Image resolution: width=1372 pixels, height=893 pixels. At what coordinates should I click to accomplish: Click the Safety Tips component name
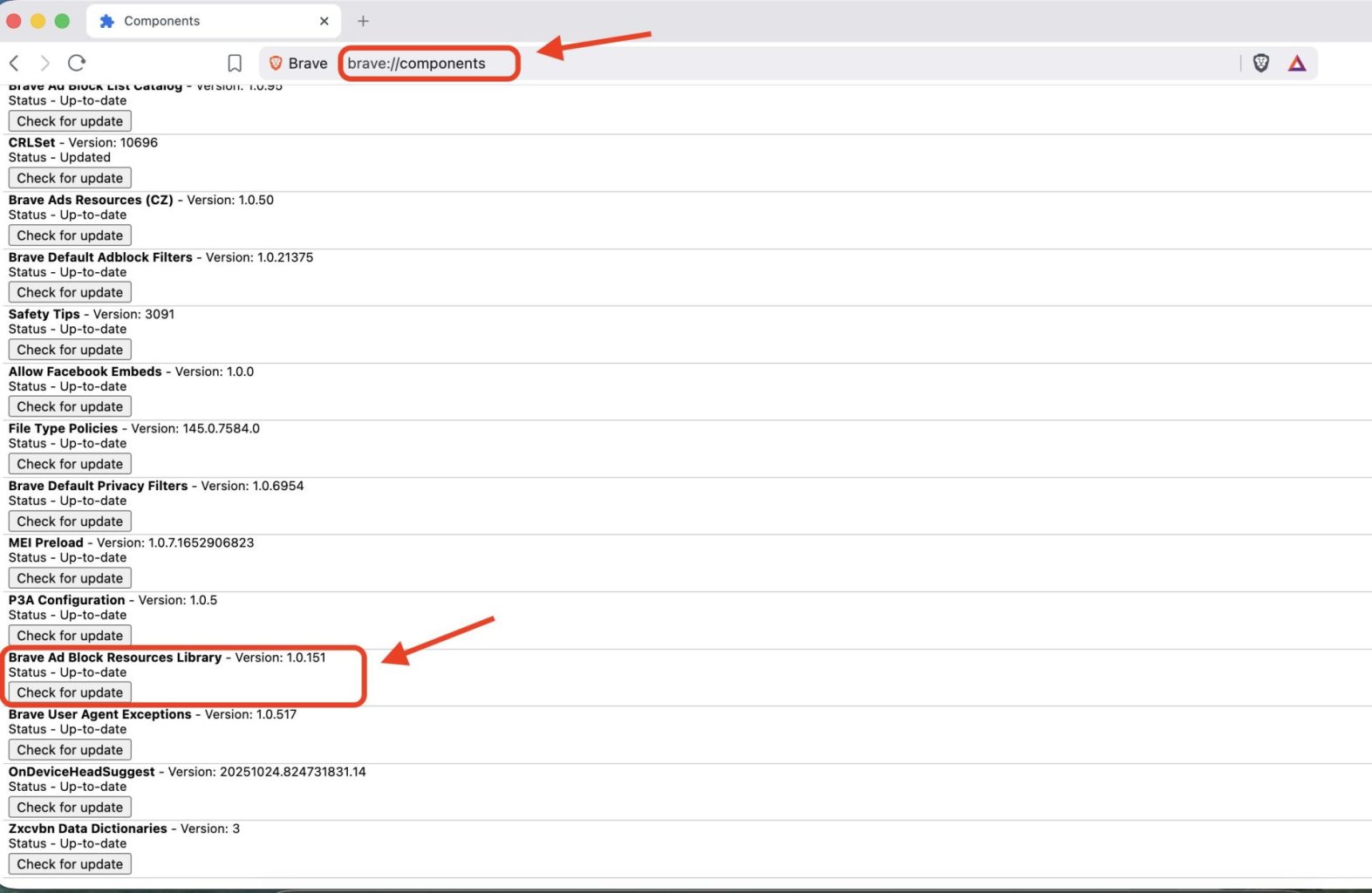tap(44, 314)
